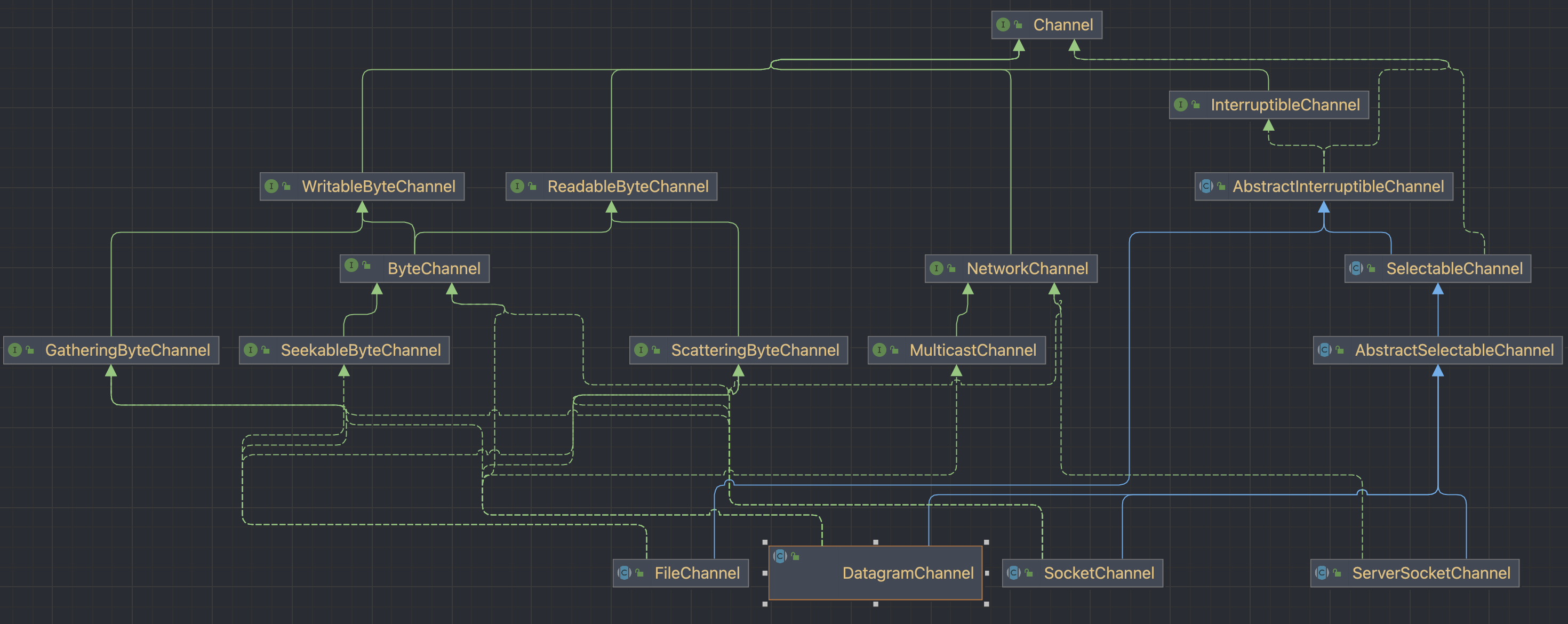Select the 'InterruptibleChannel' label
The height and width of the screenshot is (624, 1568).
click(x=1285, y=105)
